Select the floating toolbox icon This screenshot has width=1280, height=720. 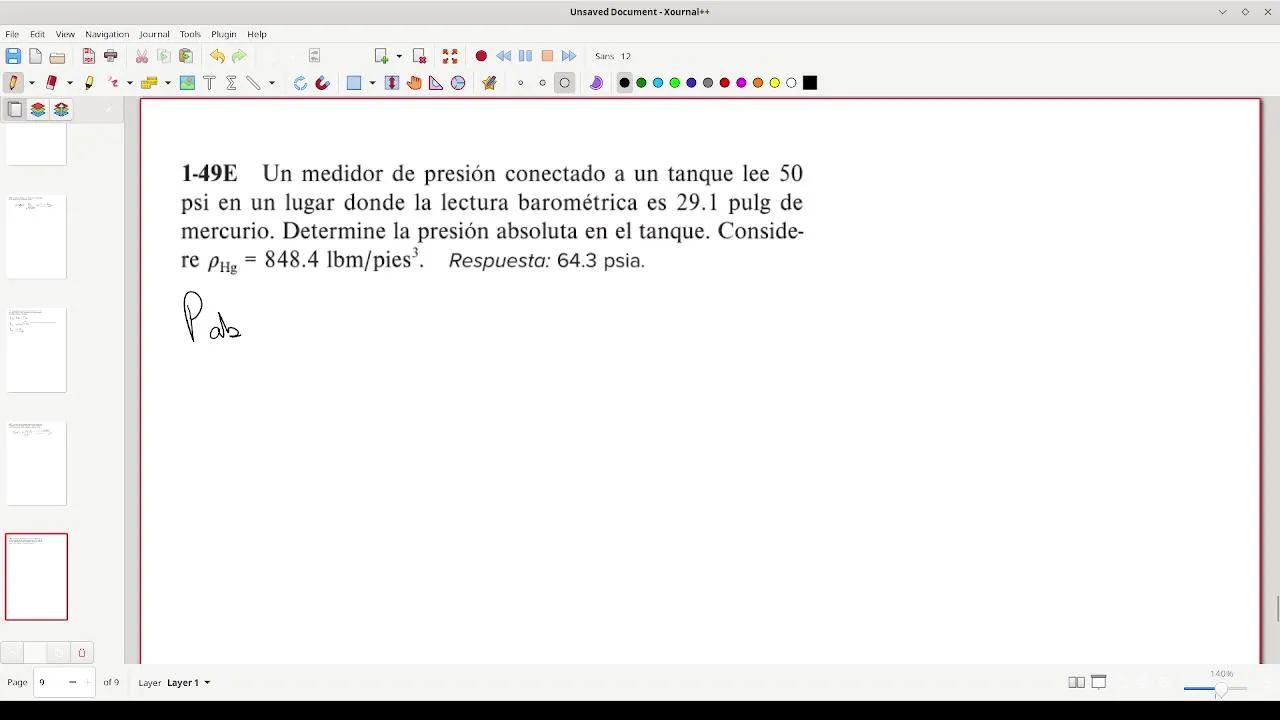(489, 83)
